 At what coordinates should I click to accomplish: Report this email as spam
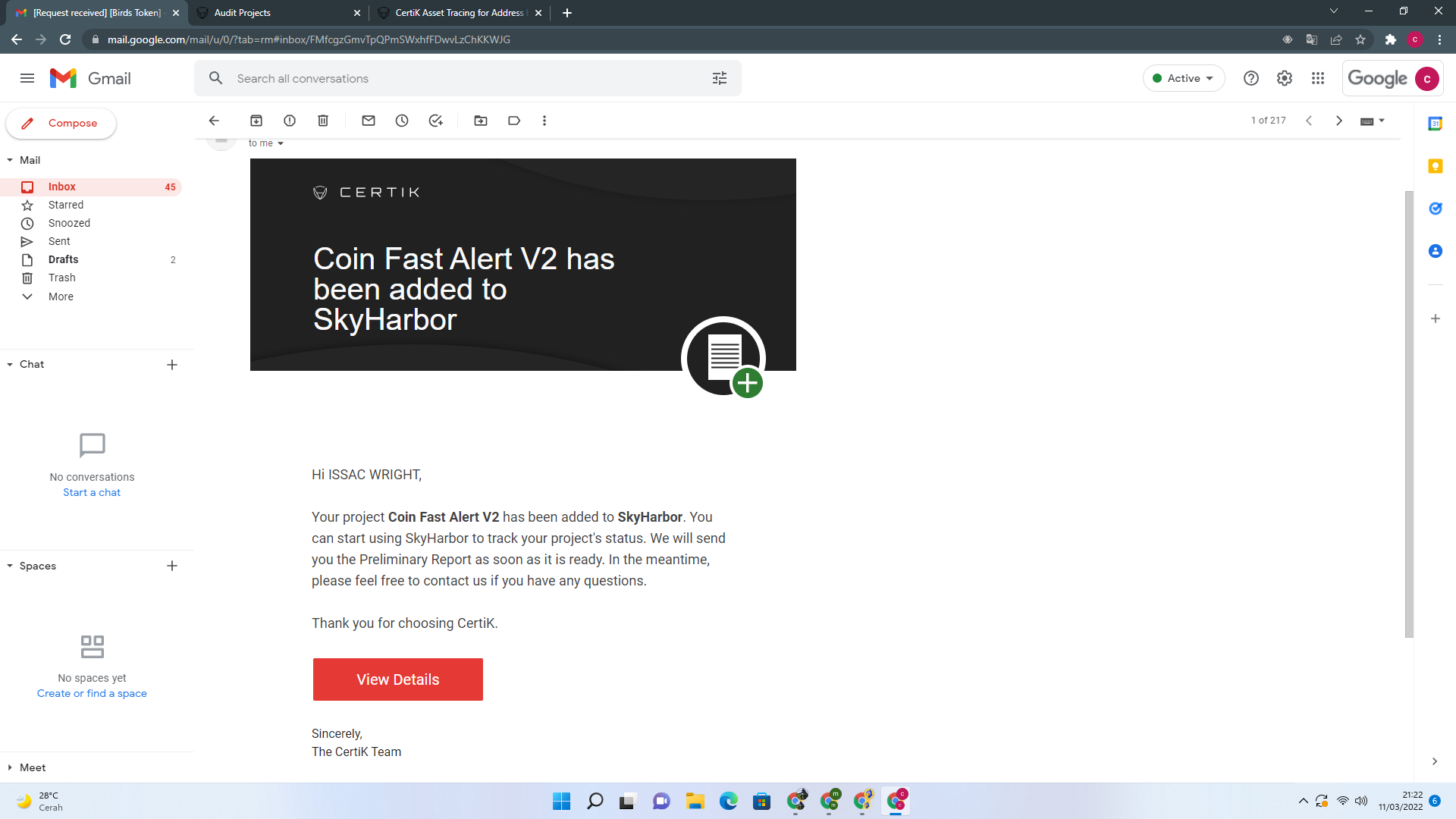(290, 121)
